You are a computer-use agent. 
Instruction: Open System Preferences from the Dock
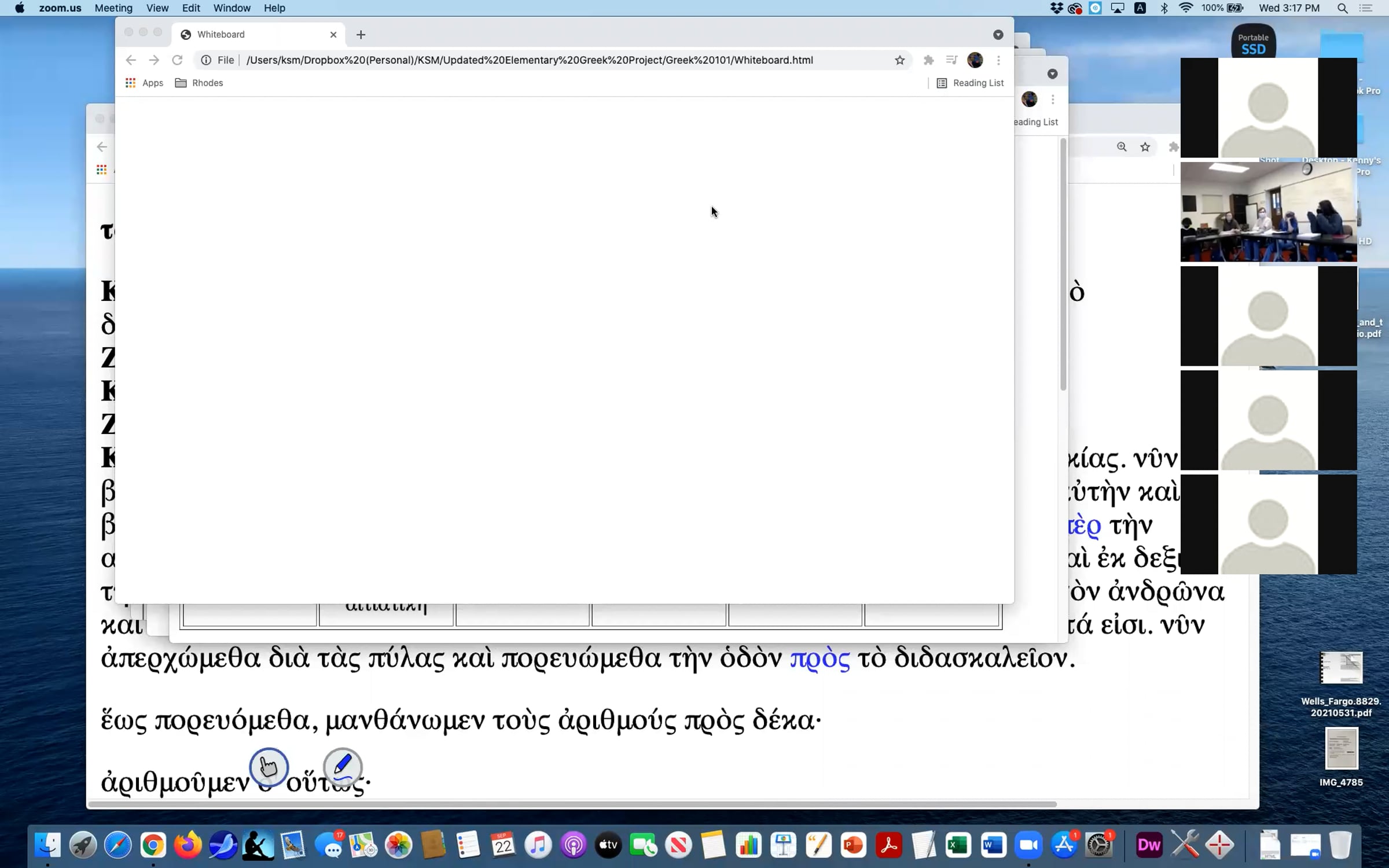(x=1098, y=845)
